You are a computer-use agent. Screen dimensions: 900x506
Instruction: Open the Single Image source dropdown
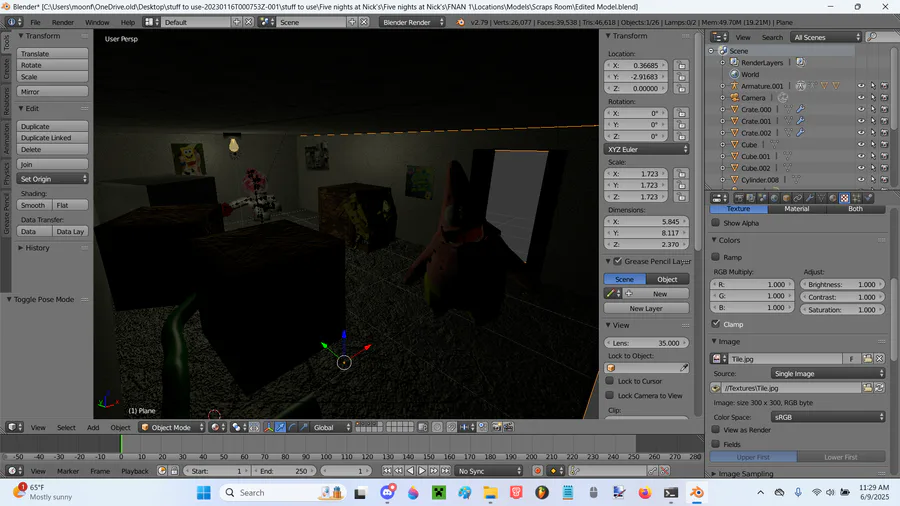click(x=828, y=373)
